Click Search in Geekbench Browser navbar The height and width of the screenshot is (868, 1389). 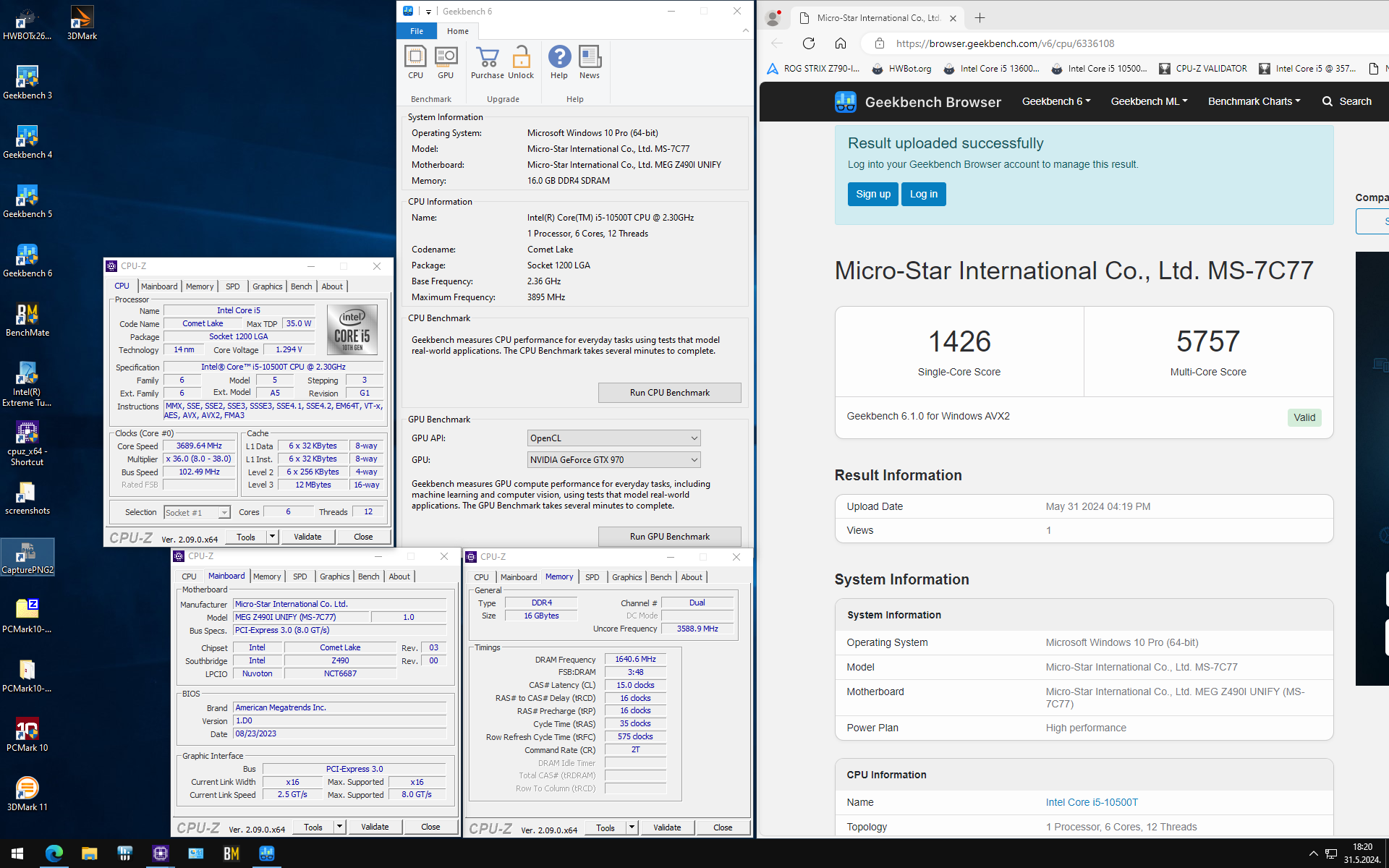pyautogui.click(x=1347, y=101)
